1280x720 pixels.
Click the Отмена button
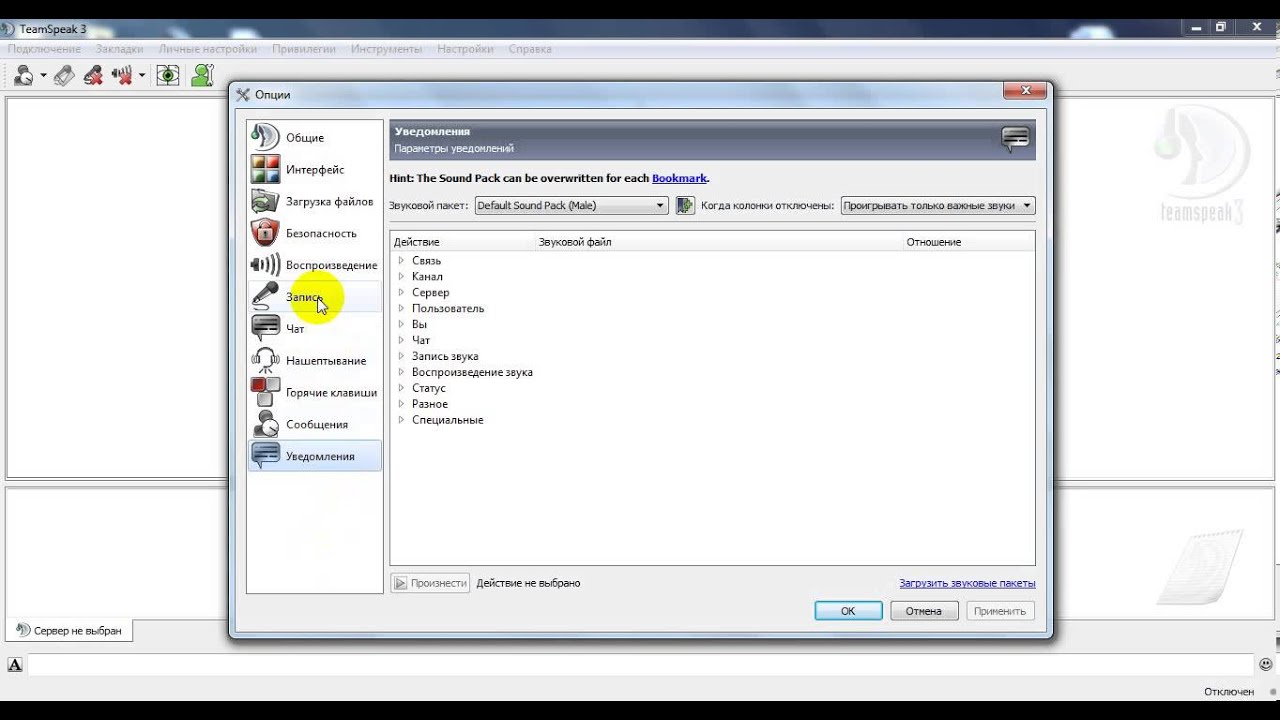pos(924,611)
